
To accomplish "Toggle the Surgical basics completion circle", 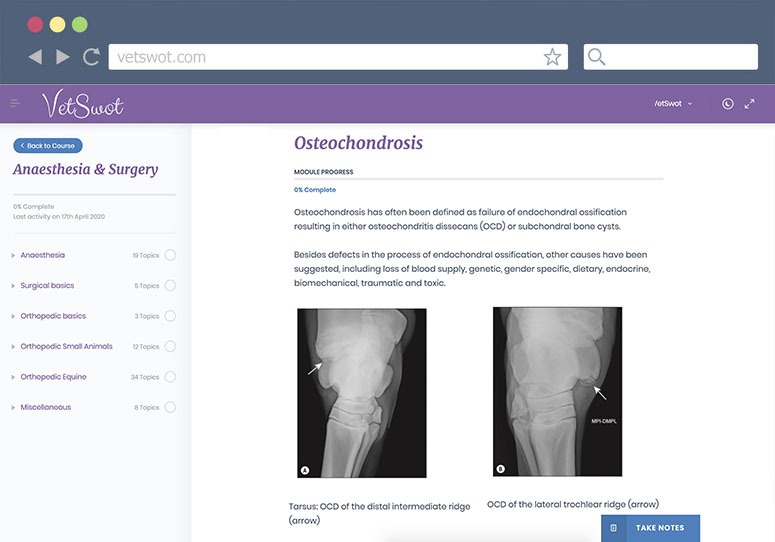I will (170, 286).
